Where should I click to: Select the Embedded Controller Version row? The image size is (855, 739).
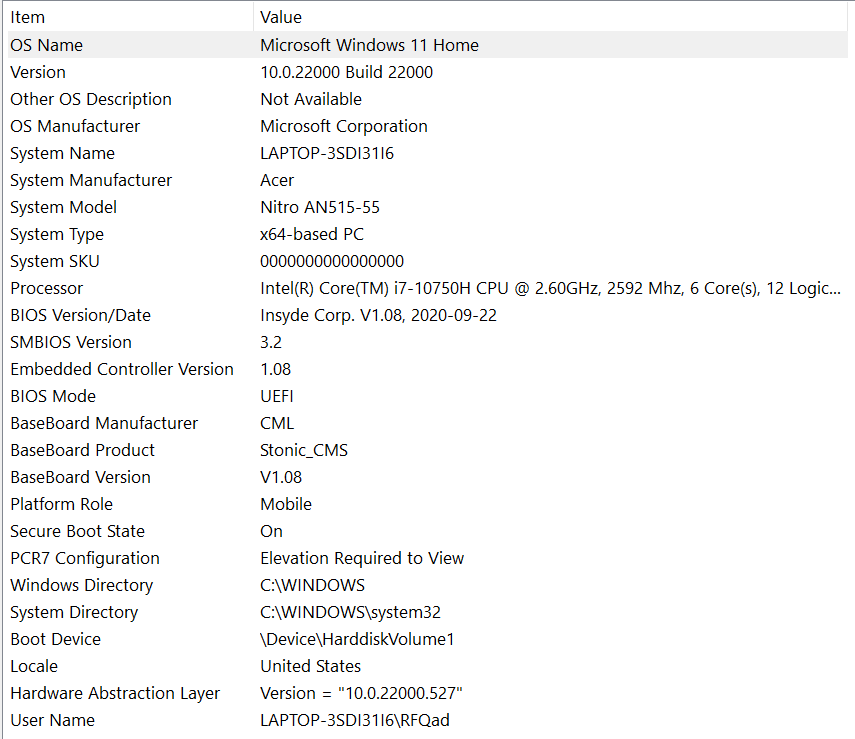click(x=428, y=369)
